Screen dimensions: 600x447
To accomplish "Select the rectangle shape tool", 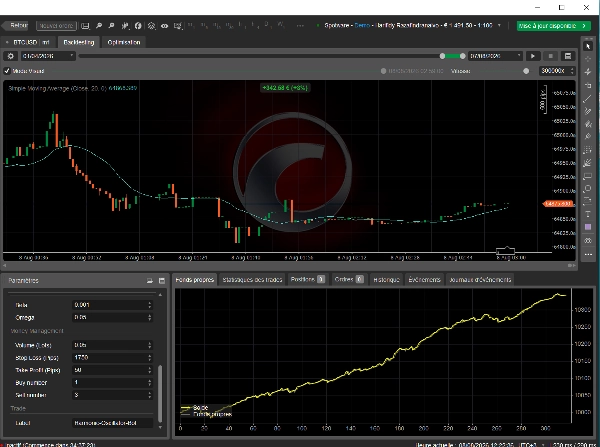I will (588, 176).
